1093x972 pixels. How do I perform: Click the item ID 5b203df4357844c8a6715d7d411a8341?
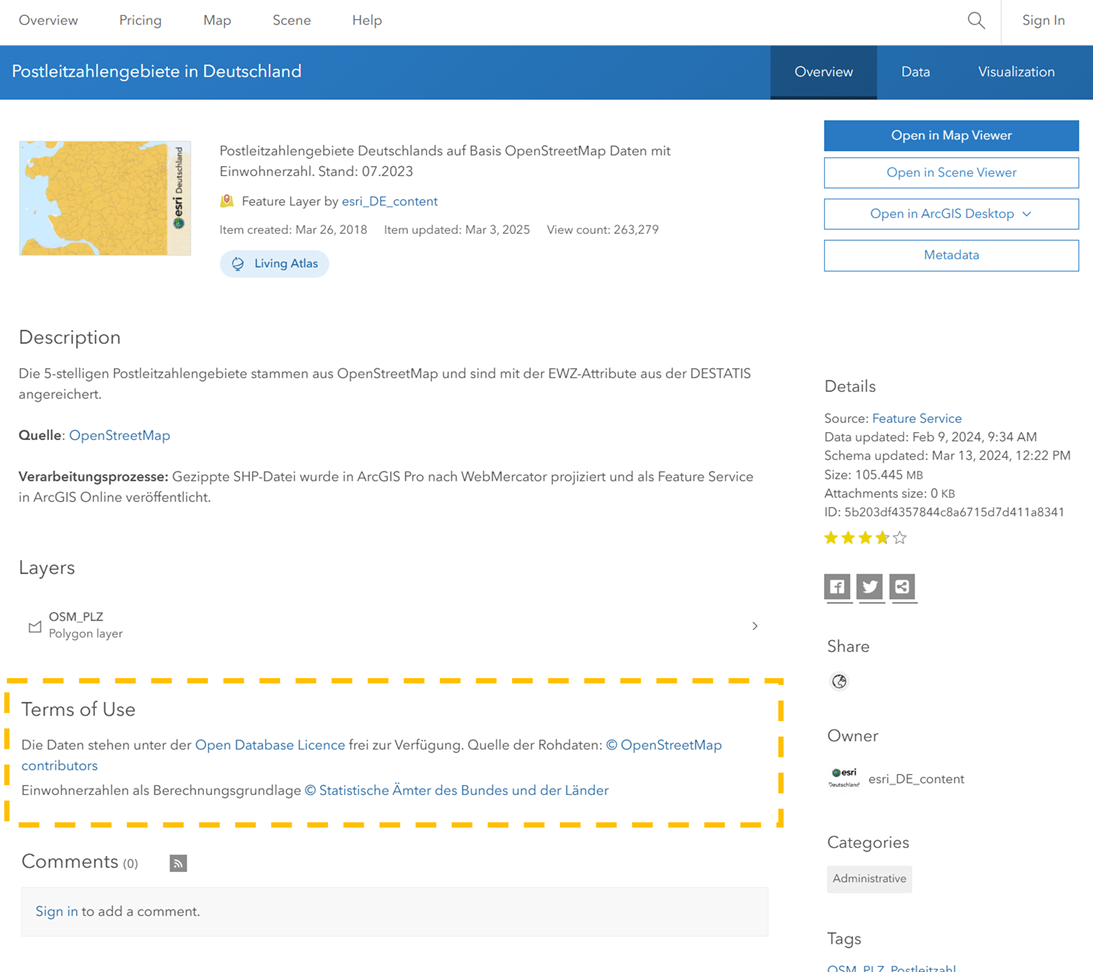point(954,512)
